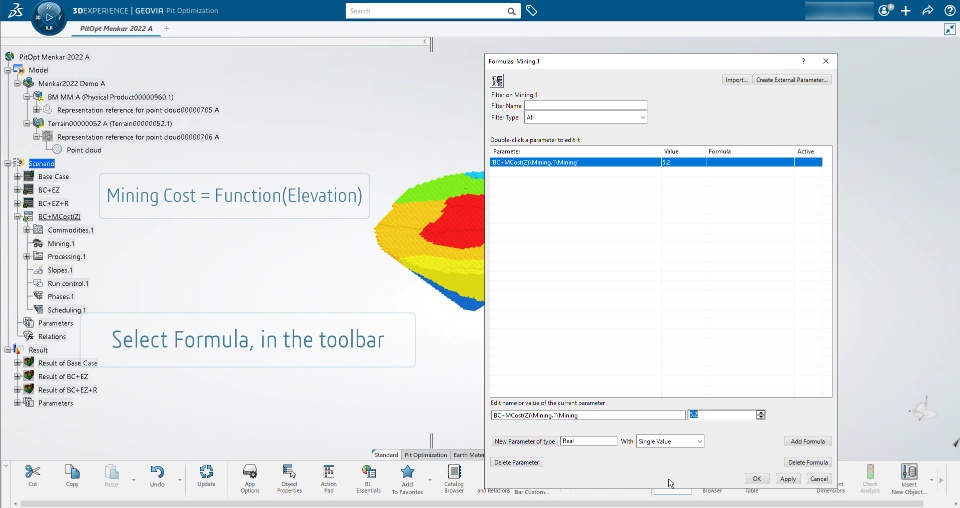This screenshot has height=508, width=960.
Task: Click the Update refresh icon
Action: coord(206,471)
